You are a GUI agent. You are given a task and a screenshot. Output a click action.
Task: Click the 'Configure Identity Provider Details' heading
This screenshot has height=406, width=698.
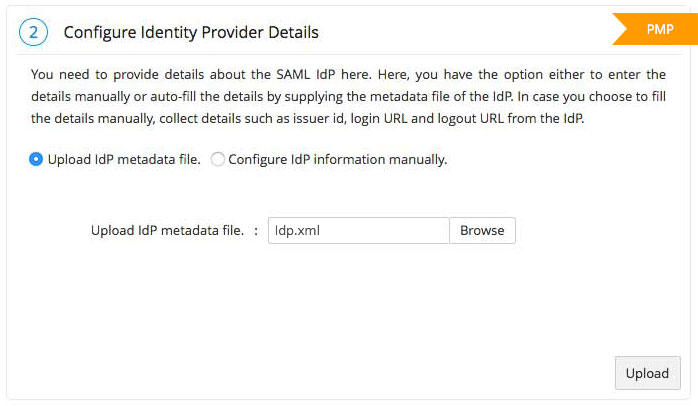coord(191,32)
